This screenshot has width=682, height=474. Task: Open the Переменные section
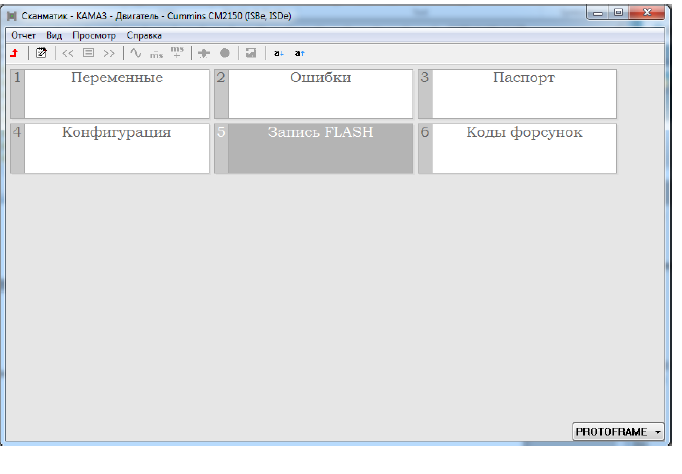pyautogui.click(x=110, y=94)
